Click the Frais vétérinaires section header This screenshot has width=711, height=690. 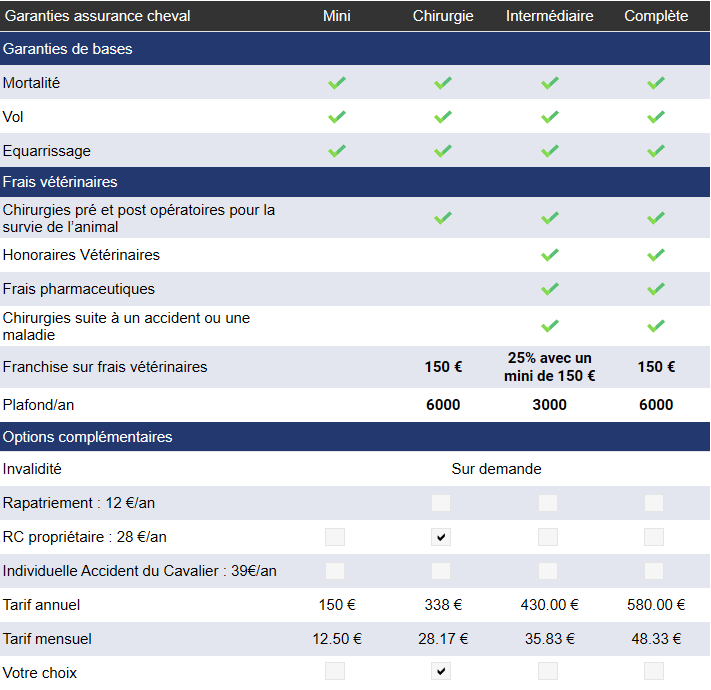point(60,182)
